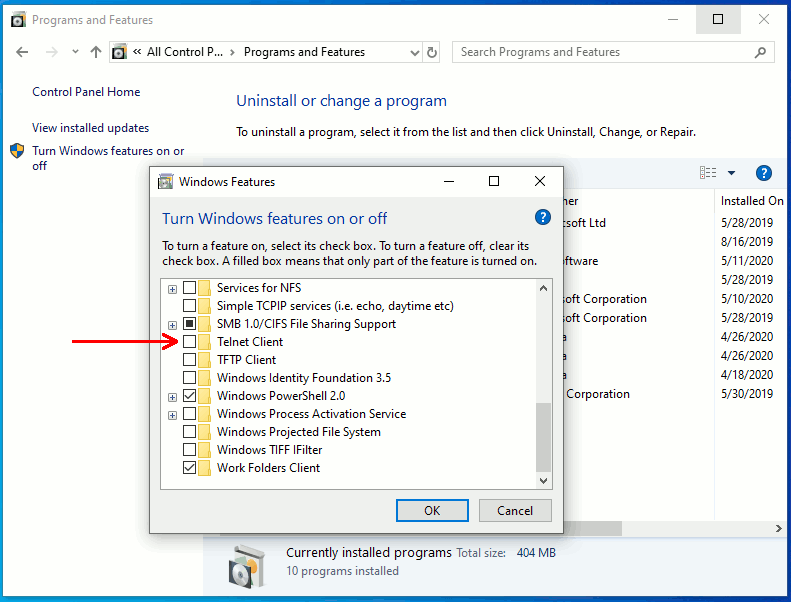Click the Installed On column header
The width and height of the screenshot is (791, 602).
click(x=752, y=201)
